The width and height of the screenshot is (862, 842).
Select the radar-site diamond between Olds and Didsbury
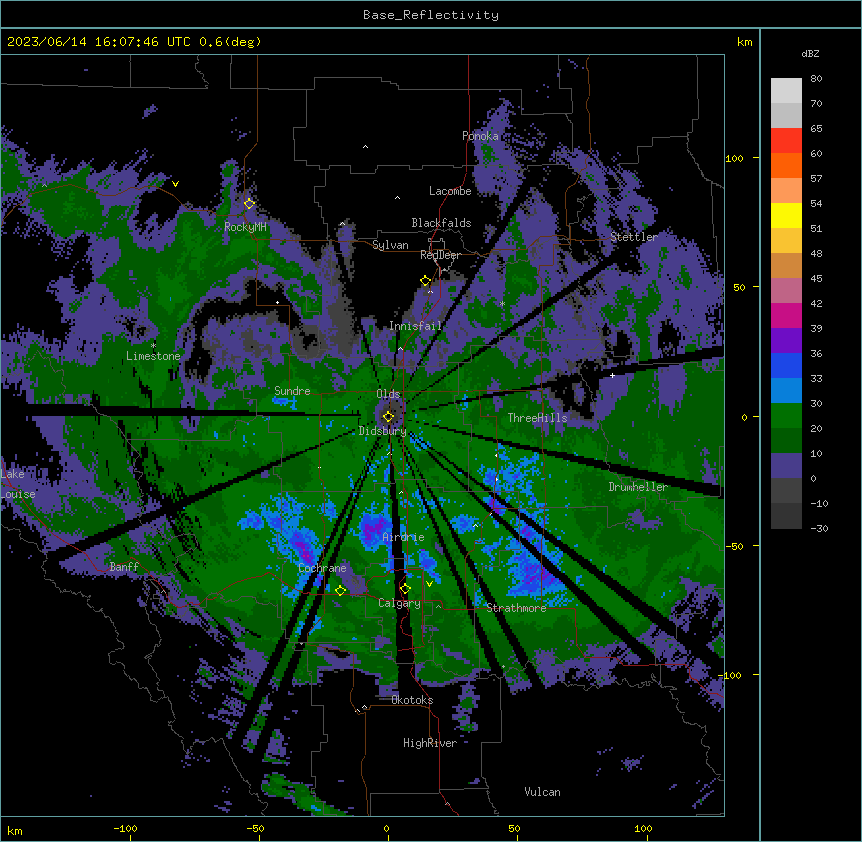coord(388,416)
